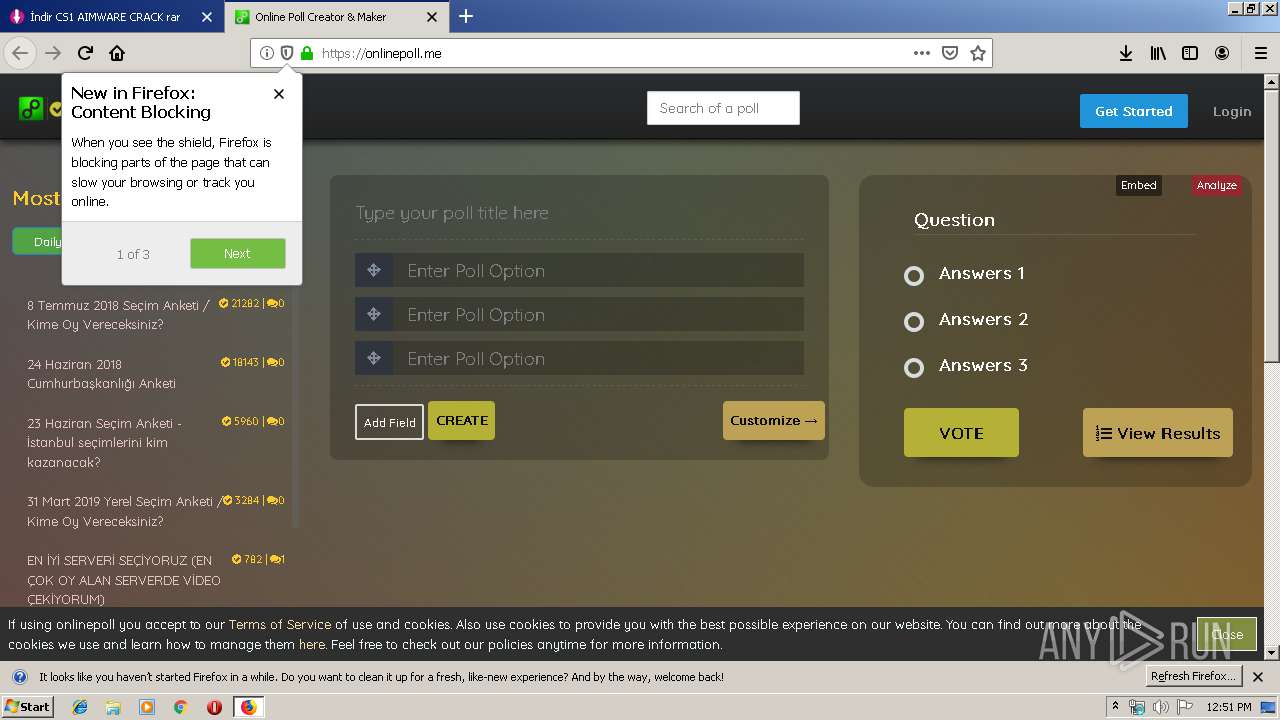Select the Answers 2 radio option
This screenshot has width=1280, height=720.
point(913,322)
